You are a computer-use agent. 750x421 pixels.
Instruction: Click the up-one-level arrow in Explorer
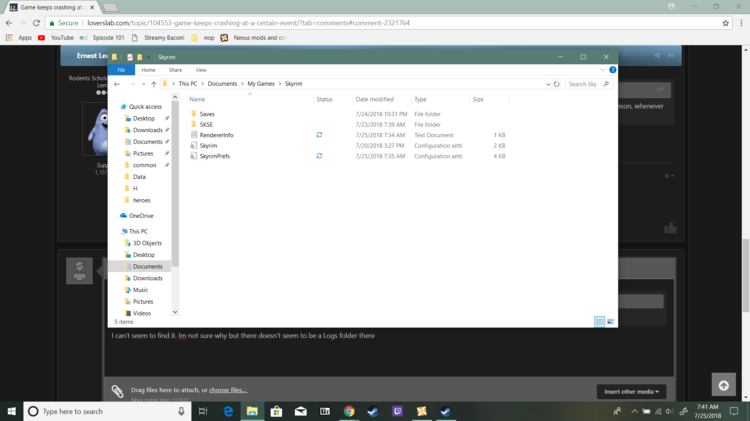point(154,84)
